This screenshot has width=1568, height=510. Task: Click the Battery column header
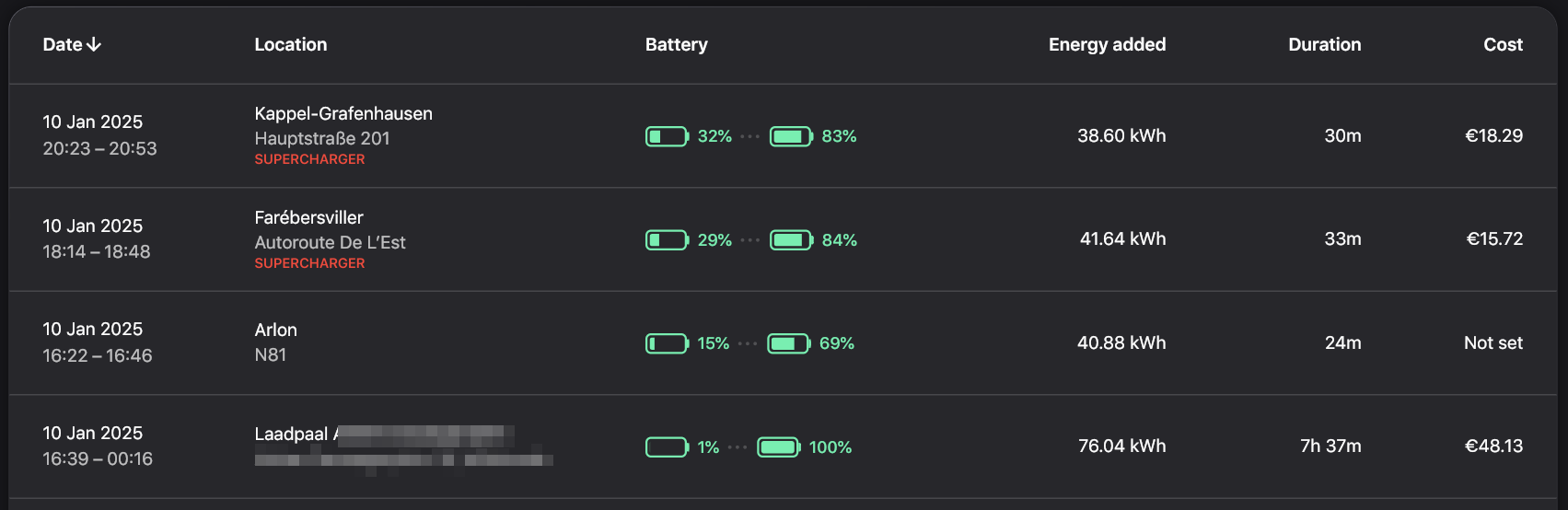click(x=676, y=44)
